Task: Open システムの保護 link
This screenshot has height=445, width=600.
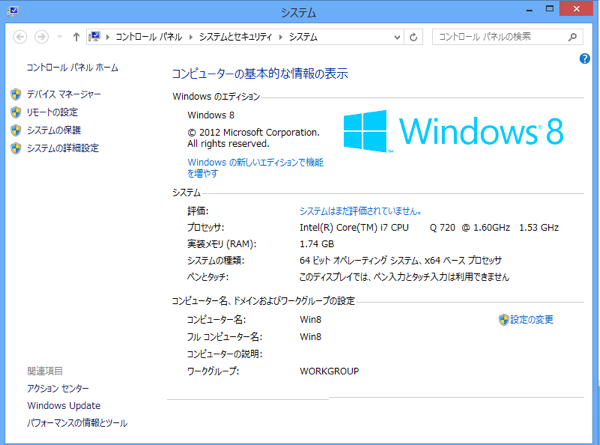Action: (54, 130)
